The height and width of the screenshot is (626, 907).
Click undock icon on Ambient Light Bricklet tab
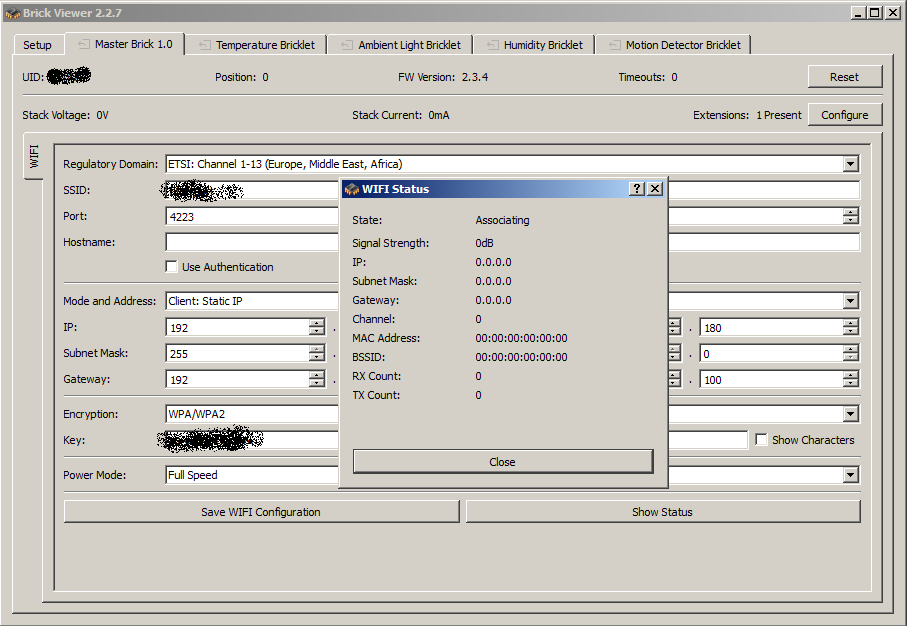click(x=347, y=45)
